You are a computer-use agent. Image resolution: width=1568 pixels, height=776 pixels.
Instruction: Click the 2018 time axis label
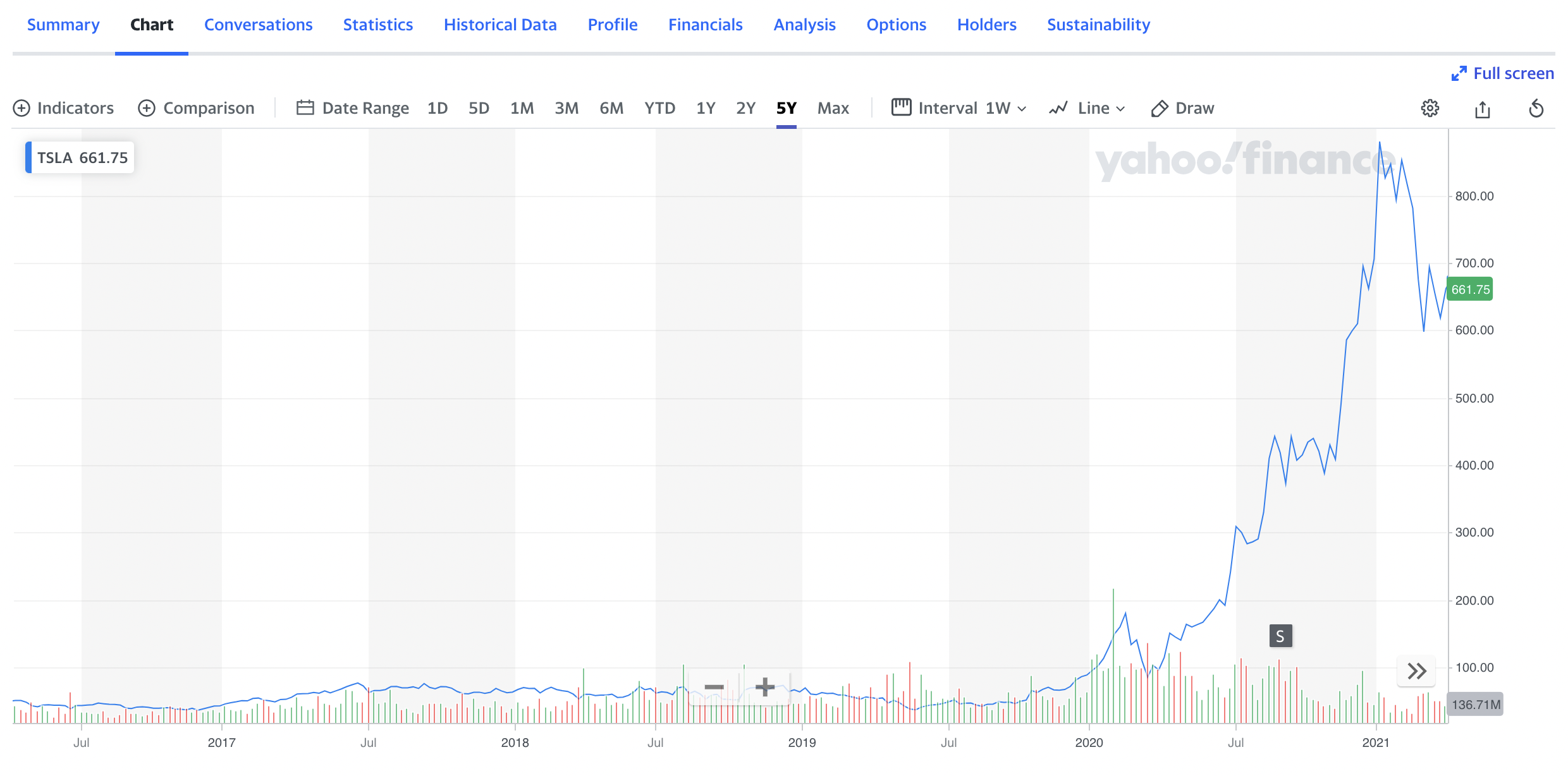click(515, 743)
